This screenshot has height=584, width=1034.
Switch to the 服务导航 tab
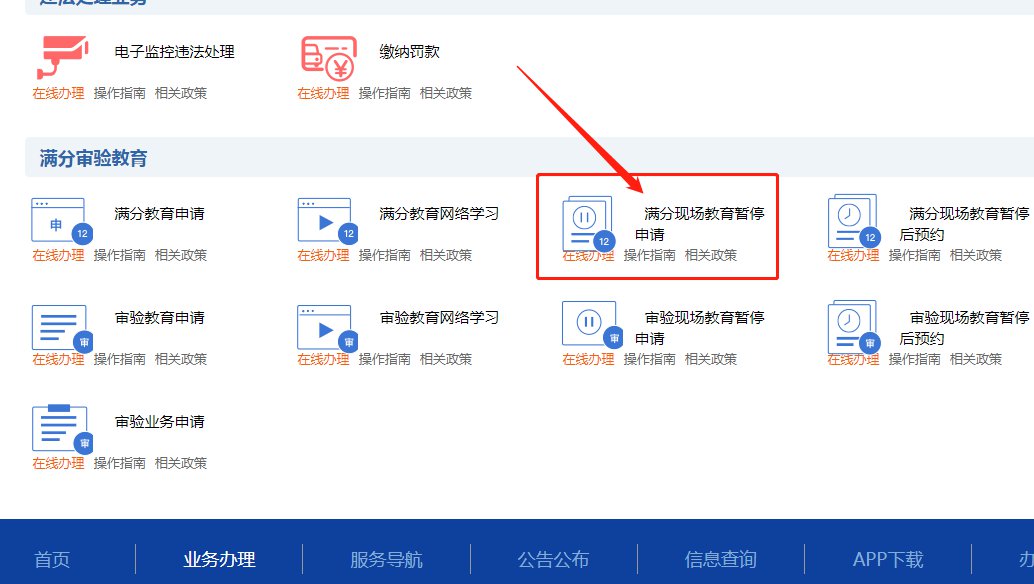386,559
